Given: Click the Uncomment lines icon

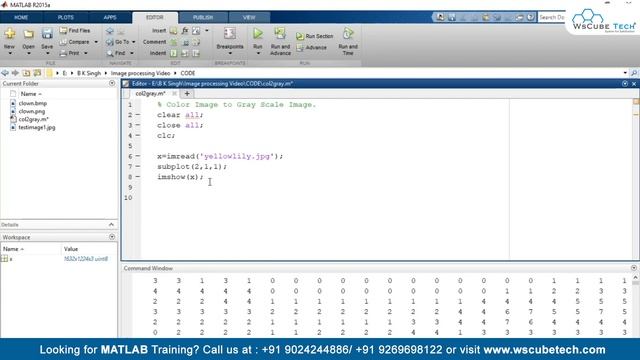Looking at the screenshot, I should coord(185,42).
